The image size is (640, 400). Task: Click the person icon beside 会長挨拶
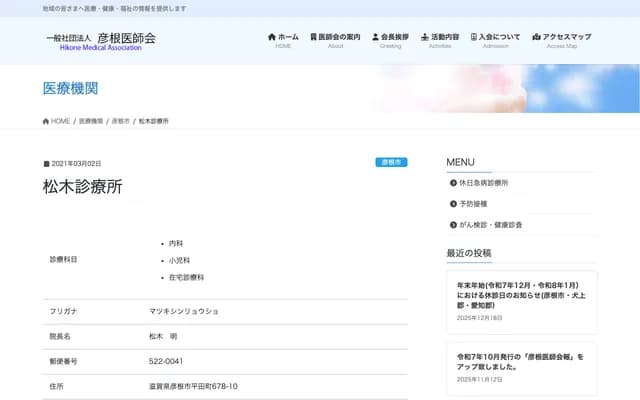[x=375, y=37]
